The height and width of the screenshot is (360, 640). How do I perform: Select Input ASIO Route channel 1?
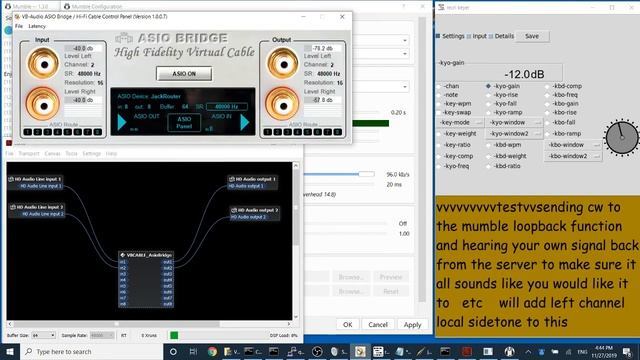coord(28,132)
